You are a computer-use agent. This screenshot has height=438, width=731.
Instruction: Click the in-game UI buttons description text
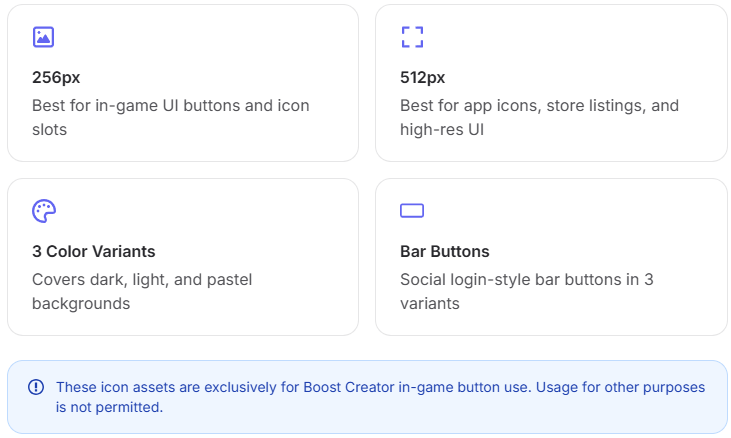(171, 117)
